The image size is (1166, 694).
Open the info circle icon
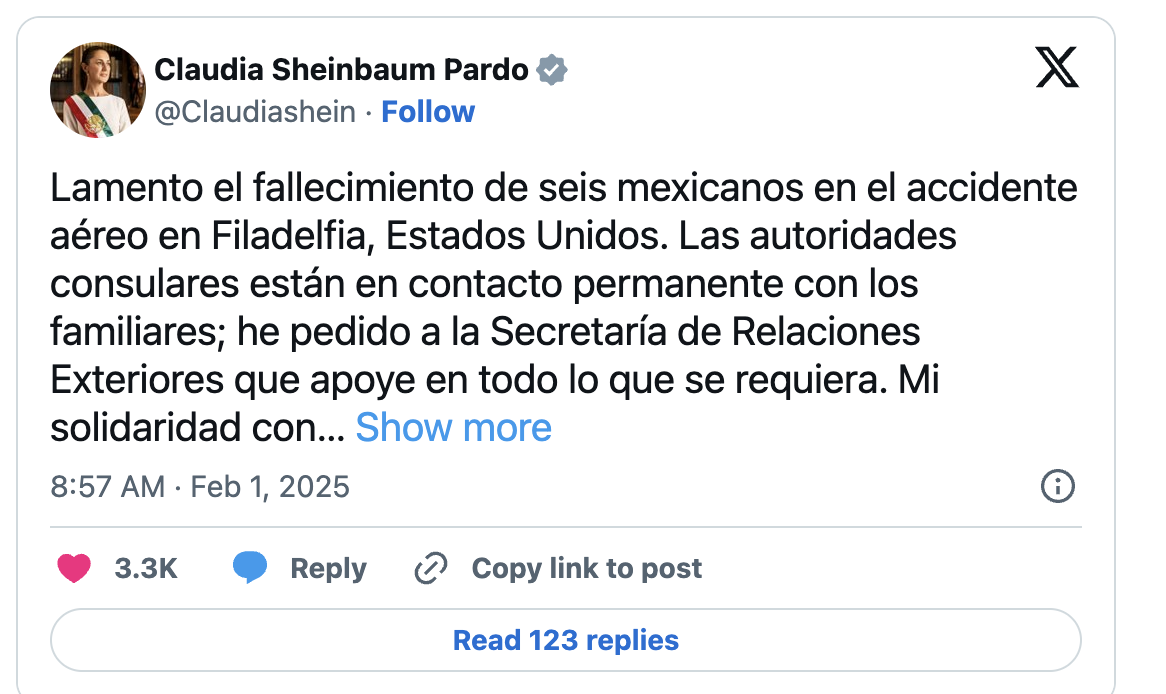(1057, 487)
